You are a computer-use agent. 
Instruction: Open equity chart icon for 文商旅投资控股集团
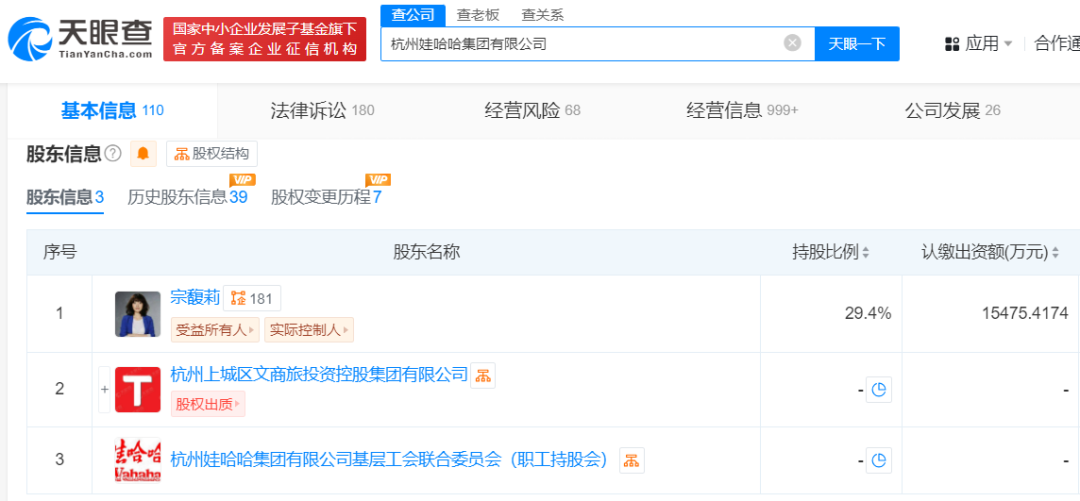tap(483, 376)
